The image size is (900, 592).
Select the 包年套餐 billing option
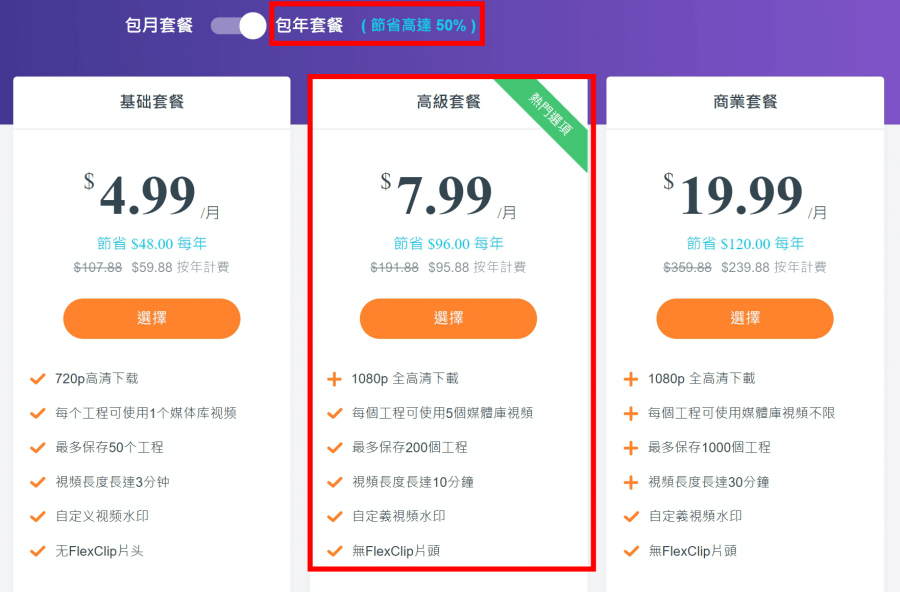(309, 25)
